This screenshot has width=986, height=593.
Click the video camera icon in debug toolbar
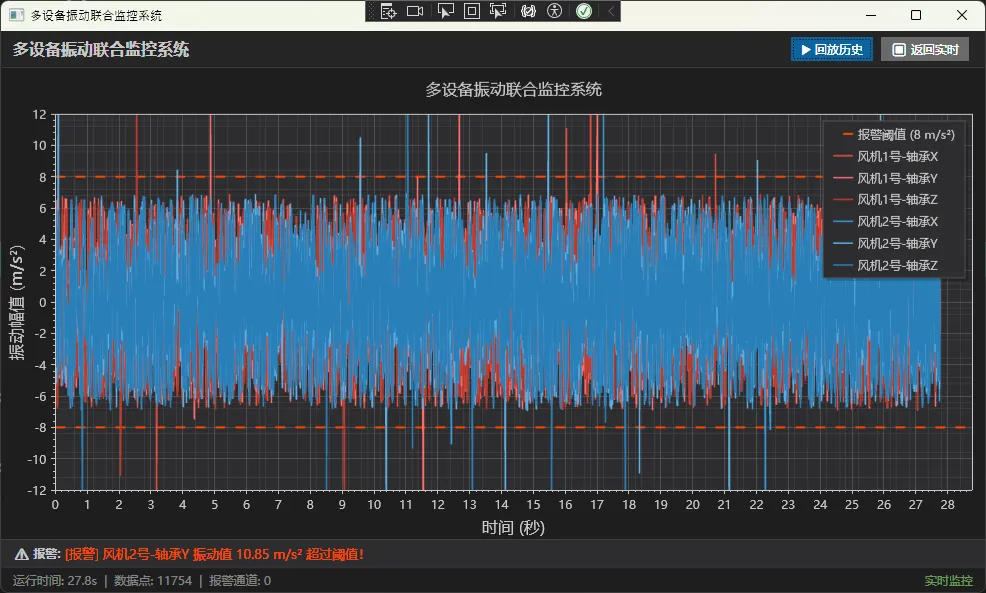coord(415,11)
